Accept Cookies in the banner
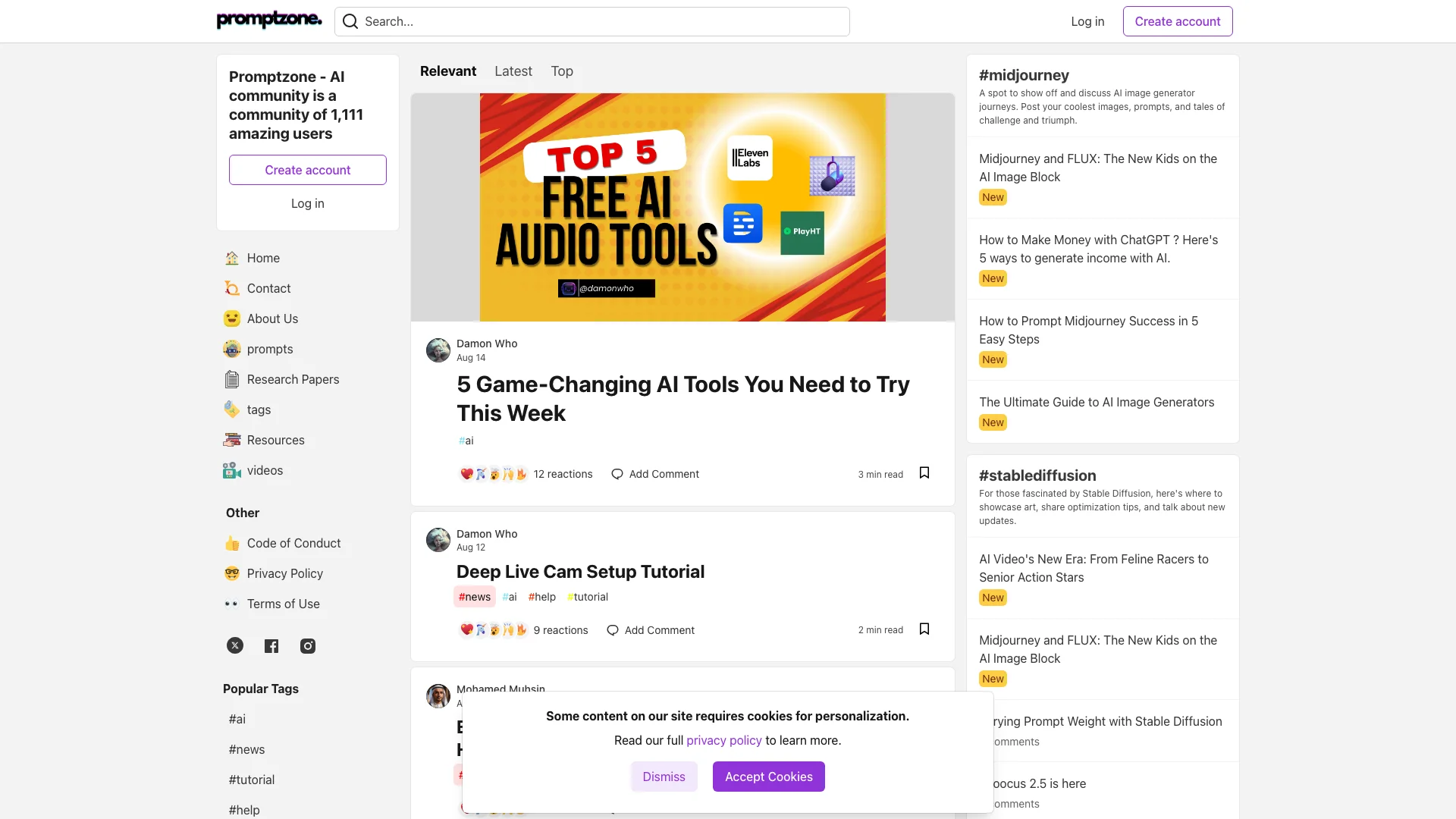 [x=769, y=777]
